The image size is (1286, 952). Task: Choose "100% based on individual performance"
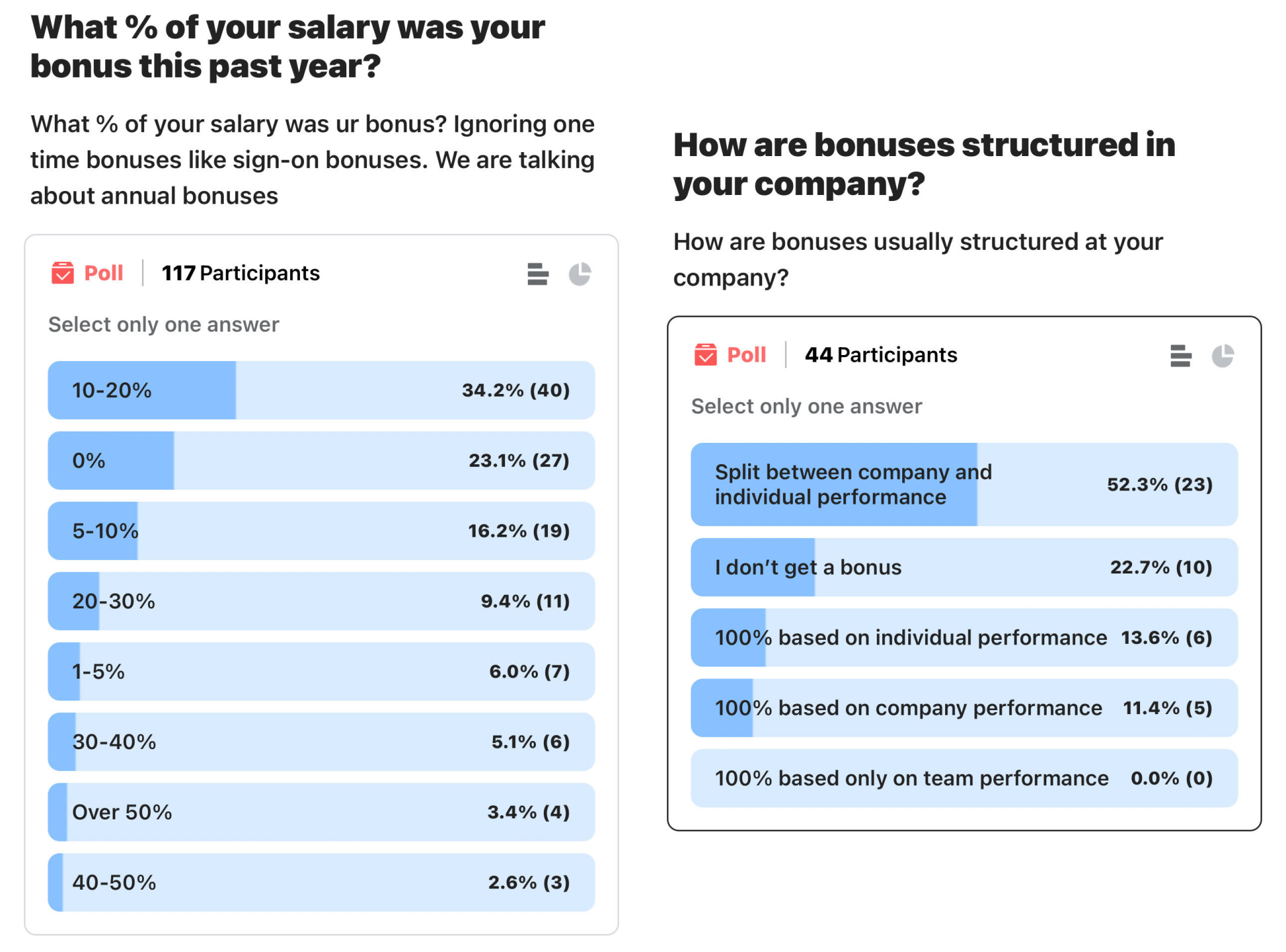(964, 638)
